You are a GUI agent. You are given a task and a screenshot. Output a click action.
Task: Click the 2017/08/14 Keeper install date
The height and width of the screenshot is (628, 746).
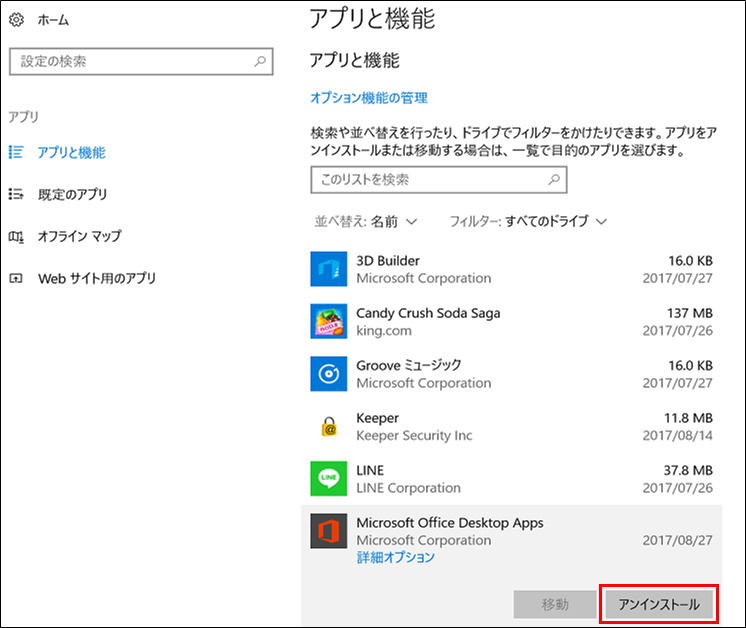coord(677,435)
